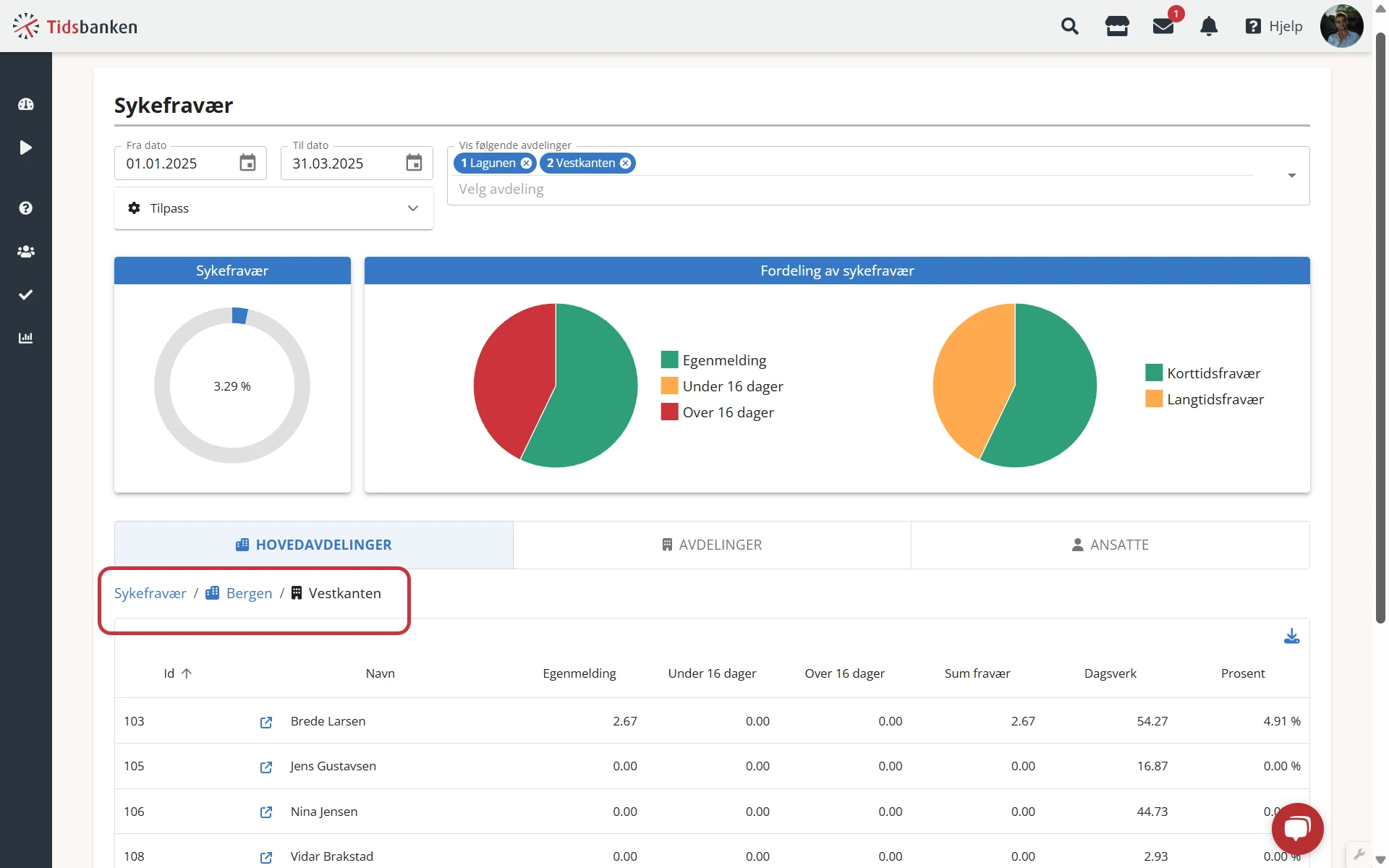The height and width of the screenshot is (868, 1389).
Task: Click the notification bell icon
Action: coord(1208,27)
